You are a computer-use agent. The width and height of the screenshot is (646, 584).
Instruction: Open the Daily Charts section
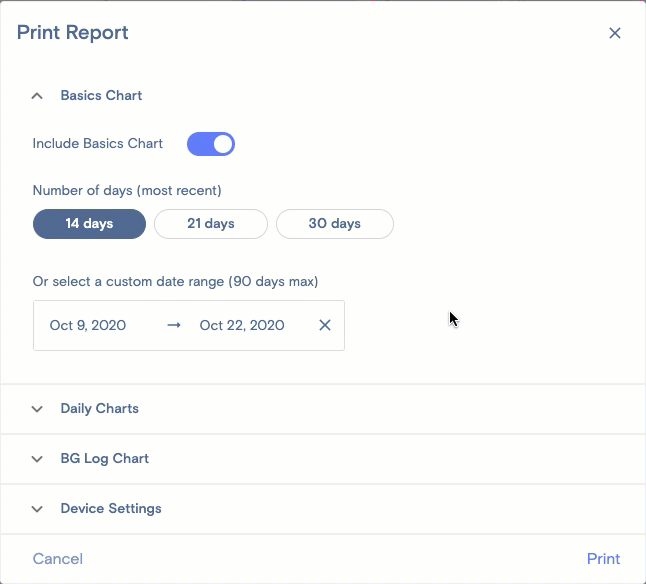coord(99,409)
